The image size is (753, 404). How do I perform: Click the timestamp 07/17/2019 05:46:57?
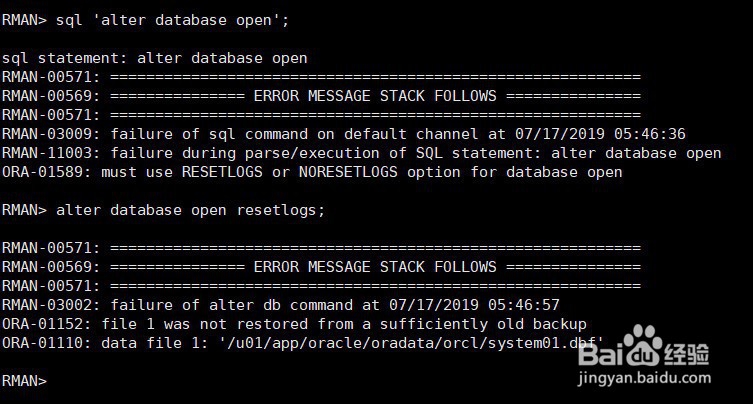pyautogui.click(x=474, y=305)
